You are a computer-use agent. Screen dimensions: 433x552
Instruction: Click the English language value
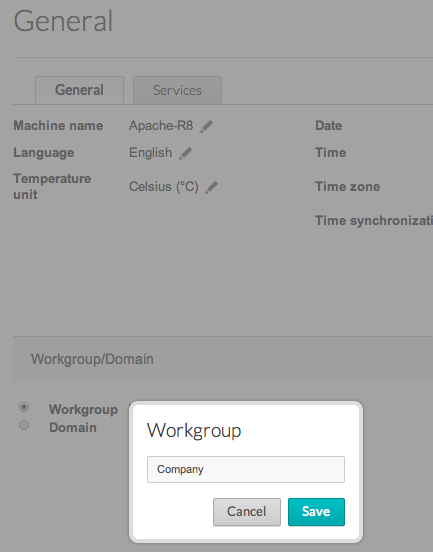click(x=150, y=153)
